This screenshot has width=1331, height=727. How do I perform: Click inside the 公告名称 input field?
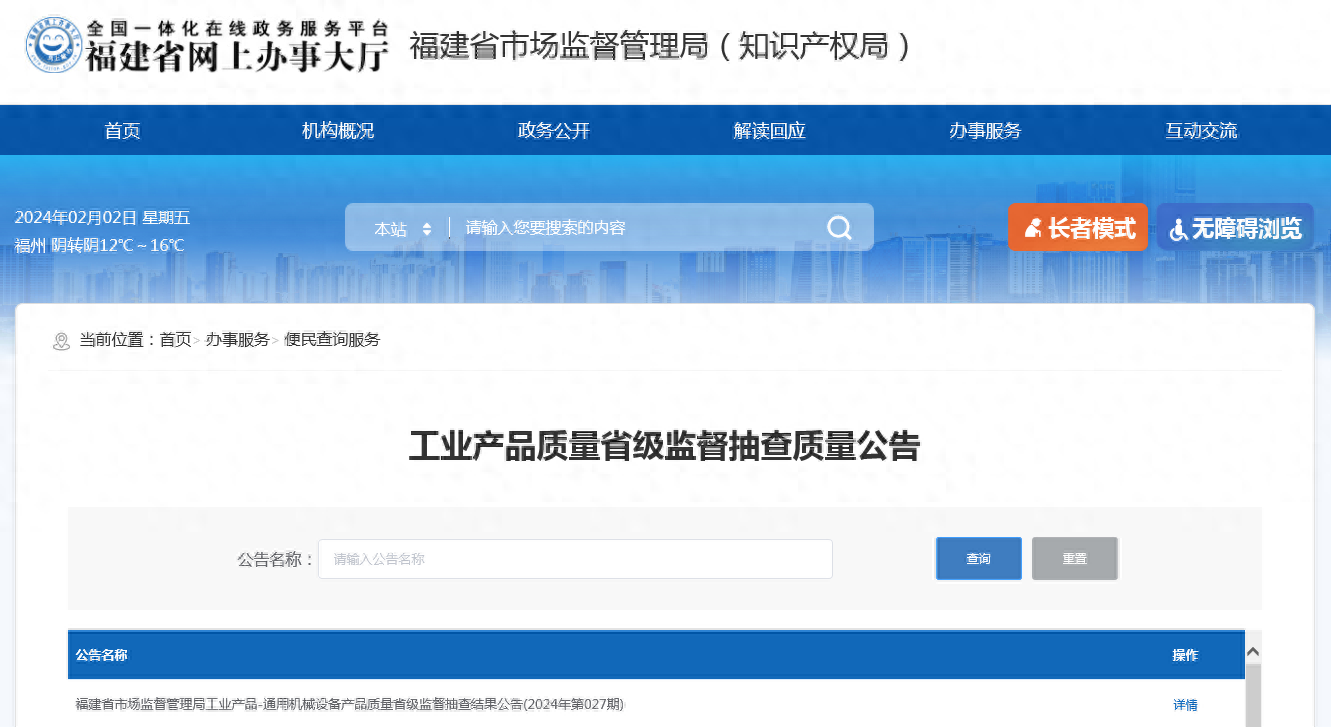(575, 558)
